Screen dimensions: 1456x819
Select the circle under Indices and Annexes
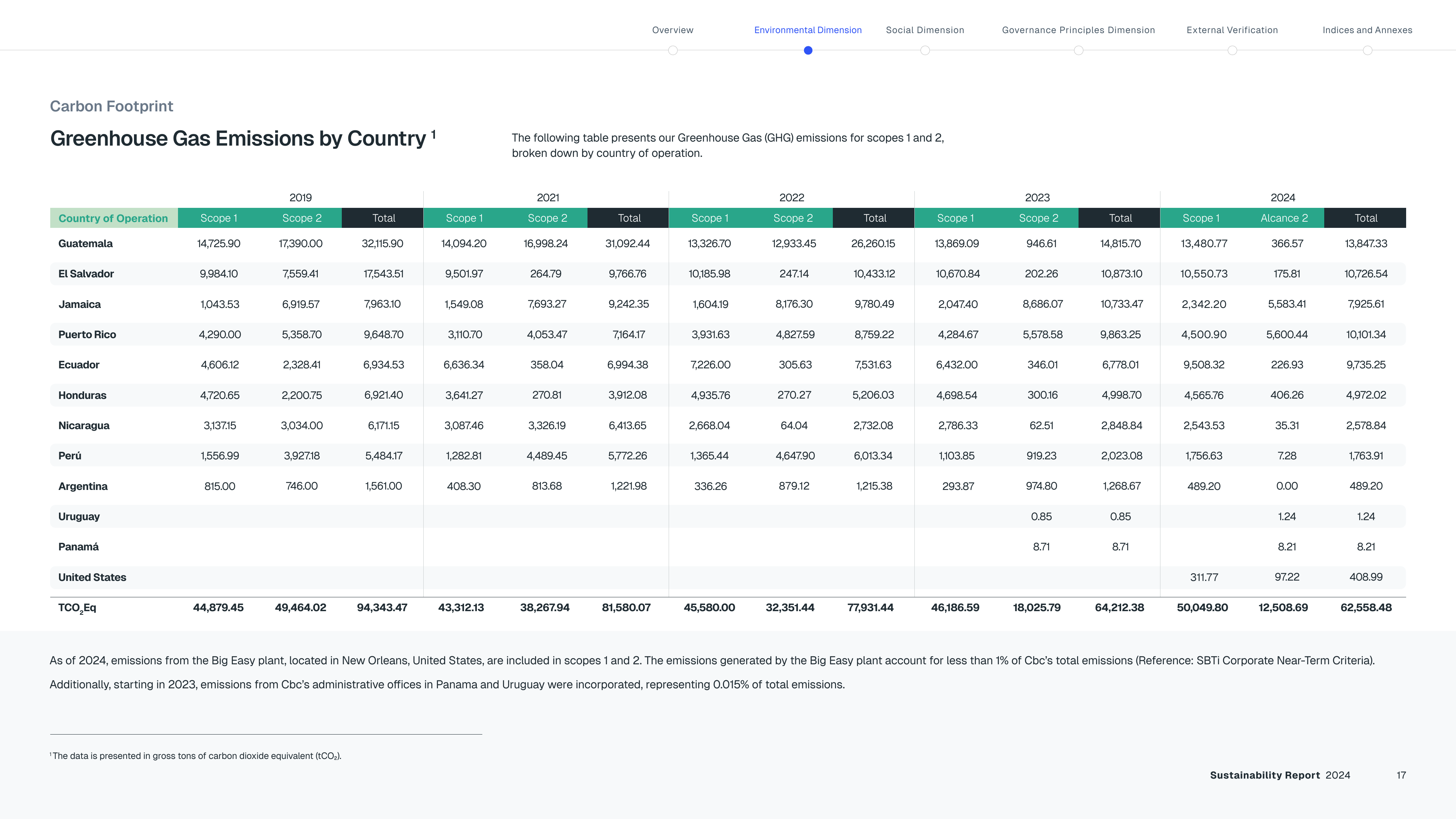point(1367,50)
